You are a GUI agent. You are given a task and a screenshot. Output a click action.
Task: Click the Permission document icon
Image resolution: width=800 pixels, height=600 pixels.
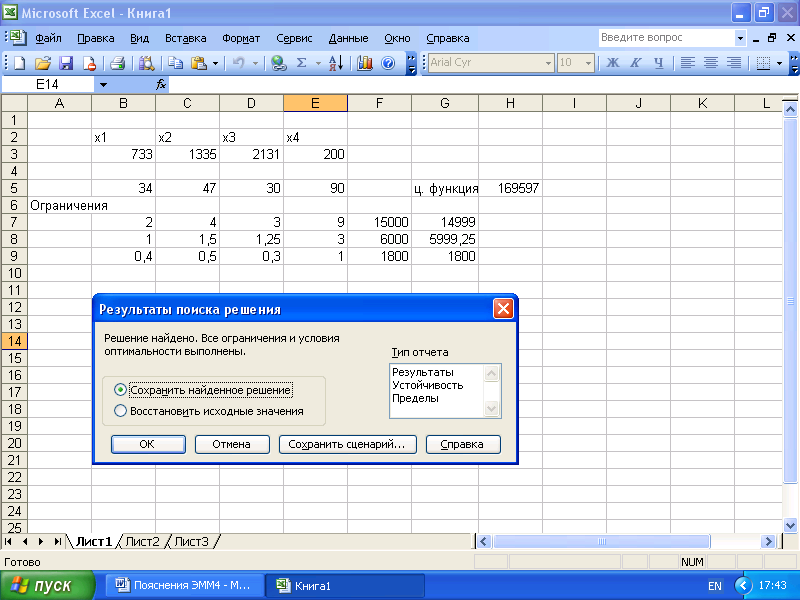point(89,63)
